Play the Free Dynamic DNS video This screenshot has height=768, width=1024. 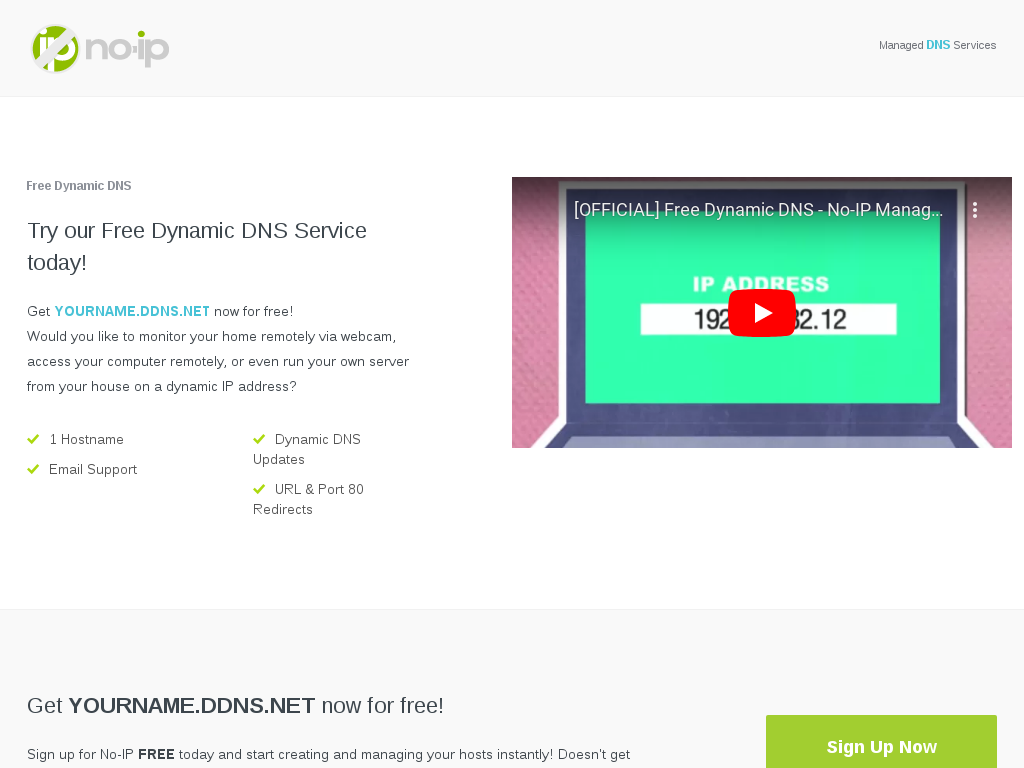(x=761, y=313)
